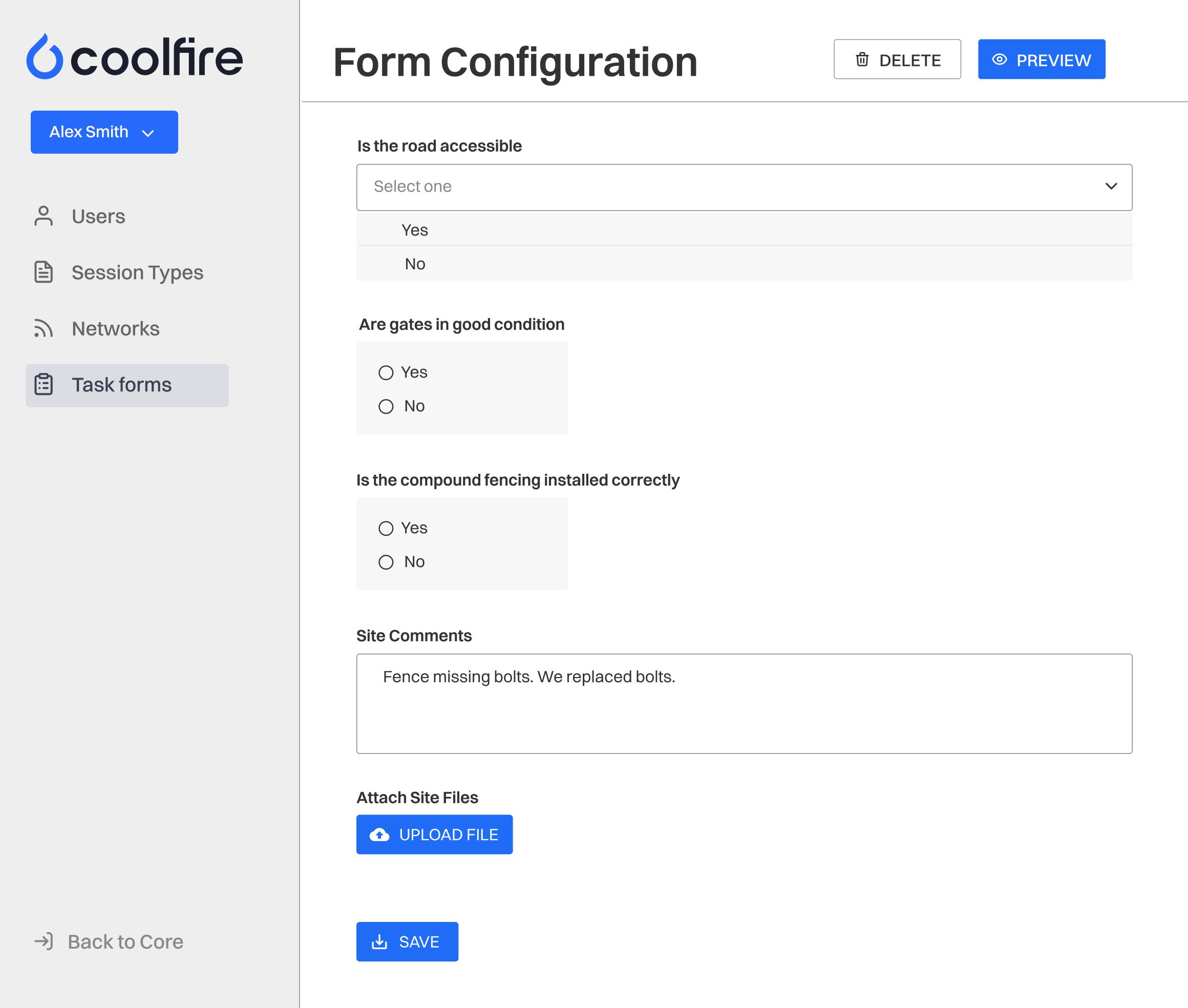1188x1008 pixels.
Task: Select Yes for gates in good condition
Action: pos(387,372)
